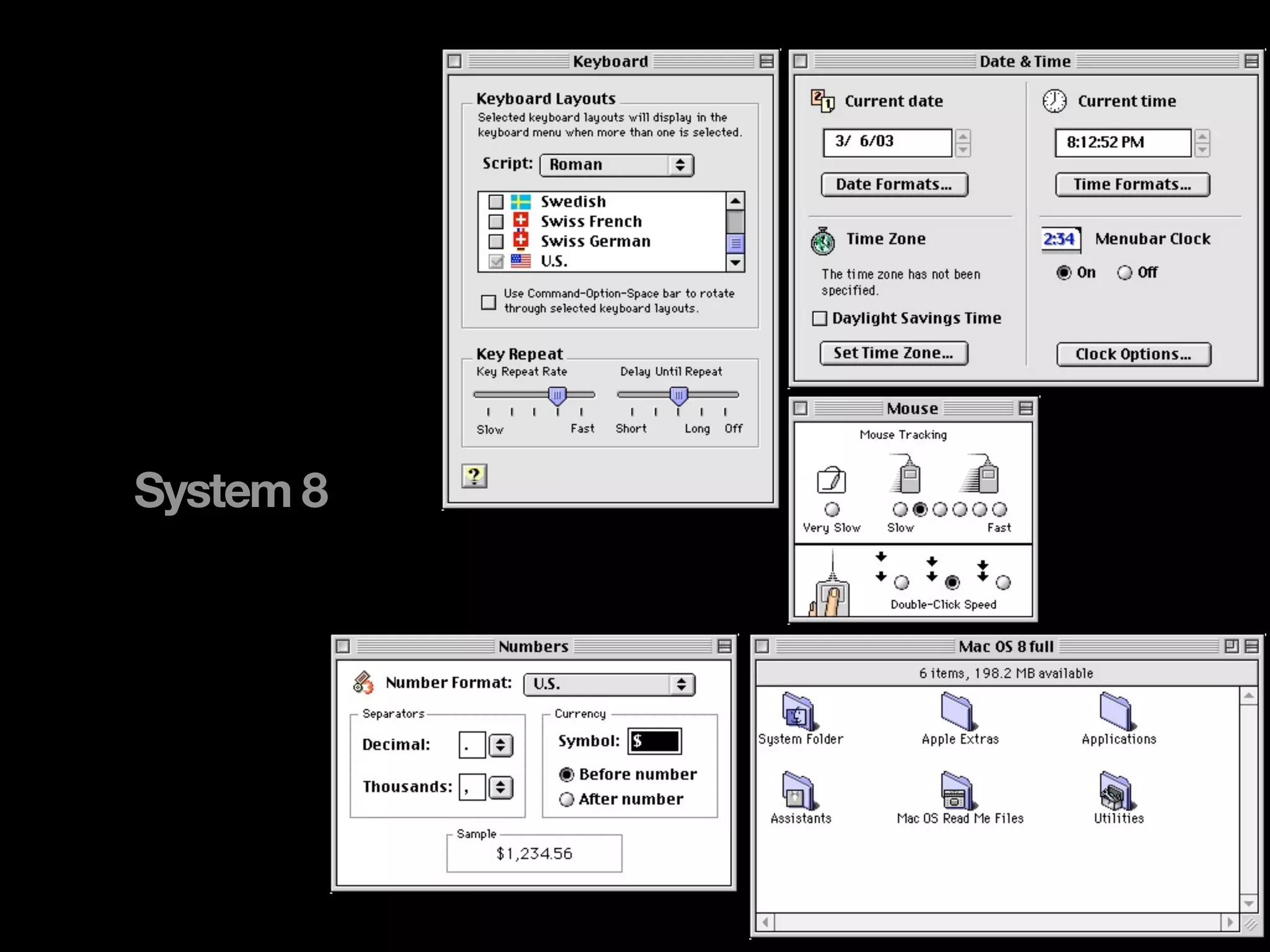Click the Key Repeat Rate slider thumb
The height and width of the screenshot is (952, 1270).
coord(557,396)
